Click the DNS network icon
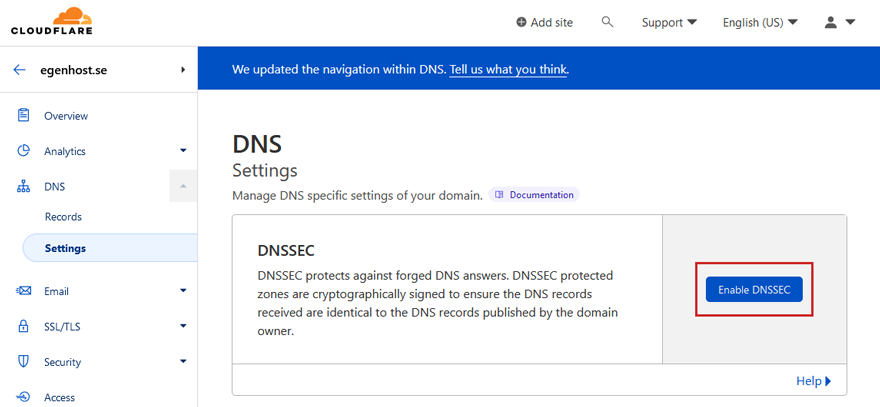This screenshot has width=880, height=407. 23,186
